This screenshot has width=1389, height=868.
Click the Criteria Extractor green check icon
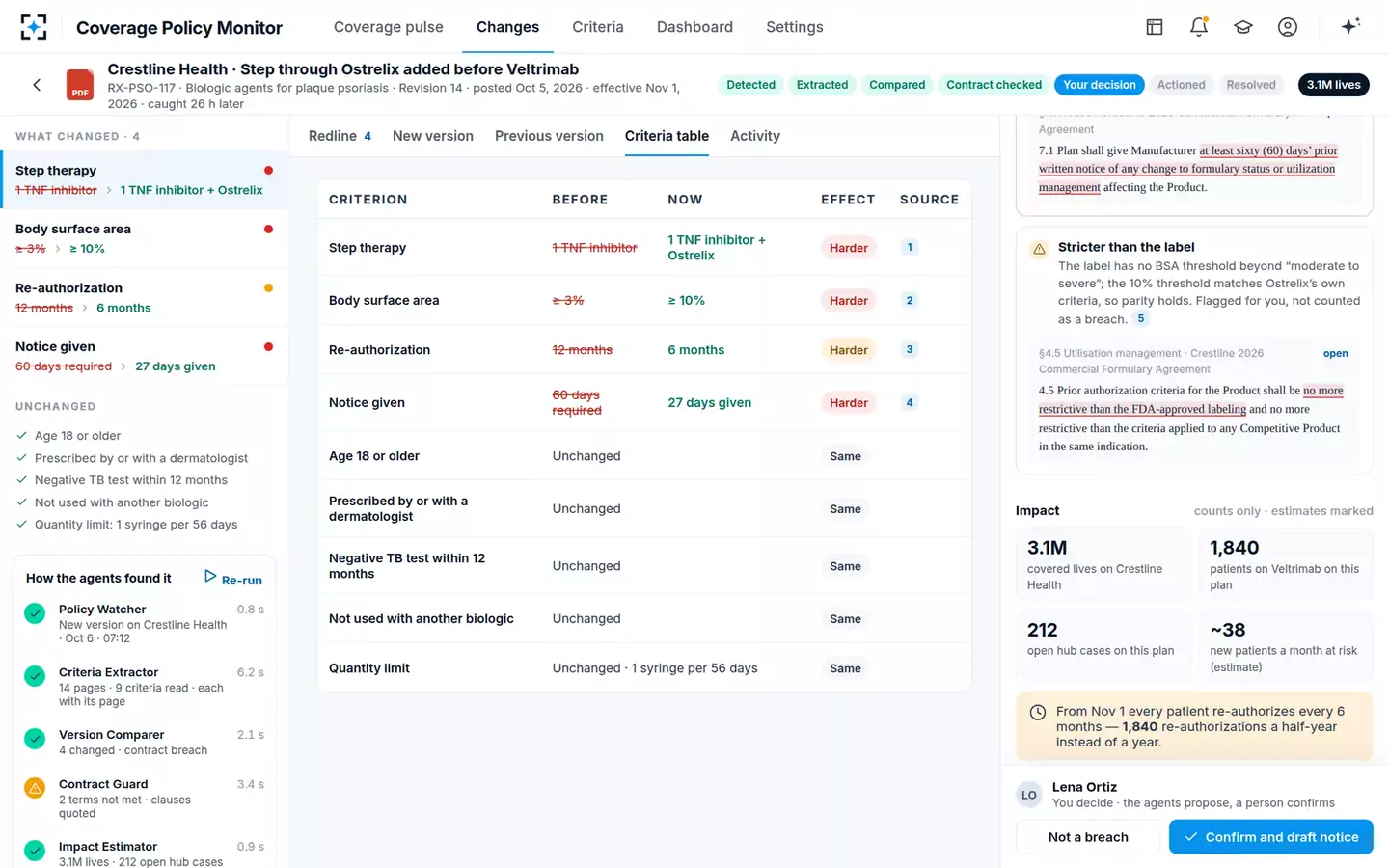pos(35,676)
